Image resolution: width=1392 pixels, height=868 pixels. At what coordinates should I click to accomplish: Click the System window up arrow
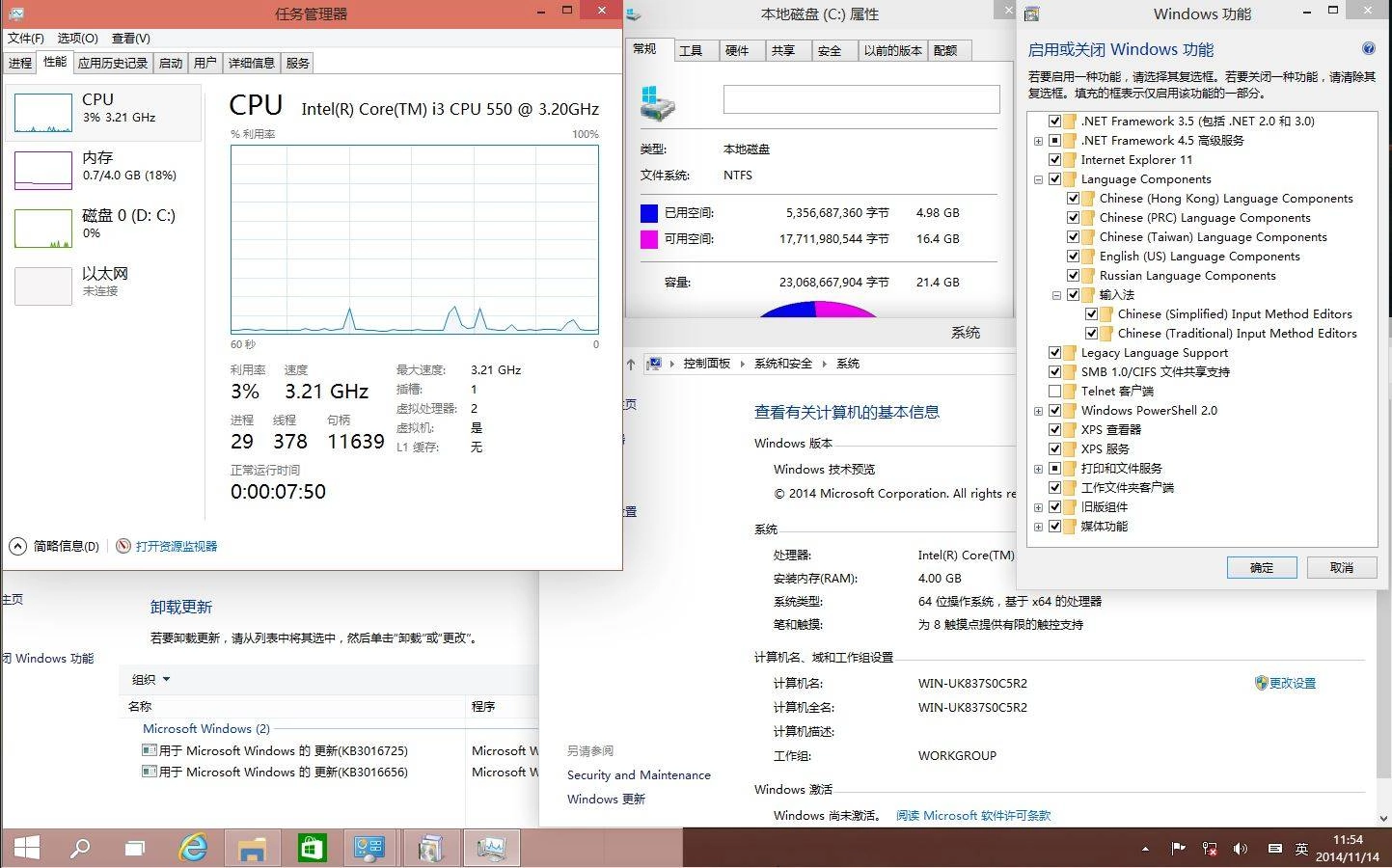(631, 364)
